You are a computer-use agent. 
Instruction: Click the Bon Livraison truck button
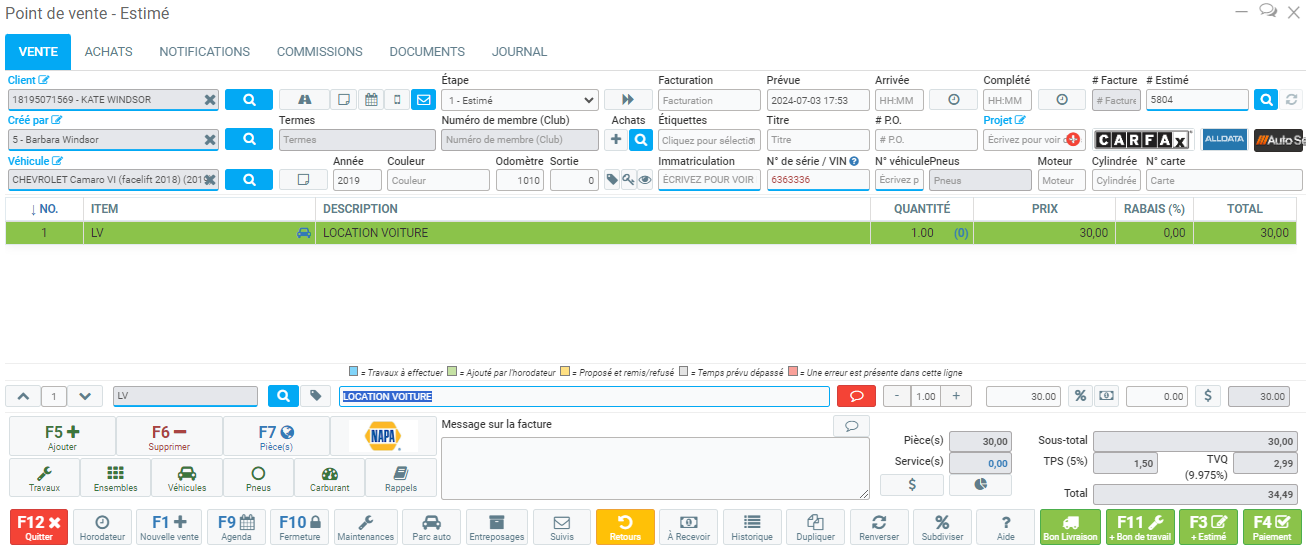pos(1070,527)
